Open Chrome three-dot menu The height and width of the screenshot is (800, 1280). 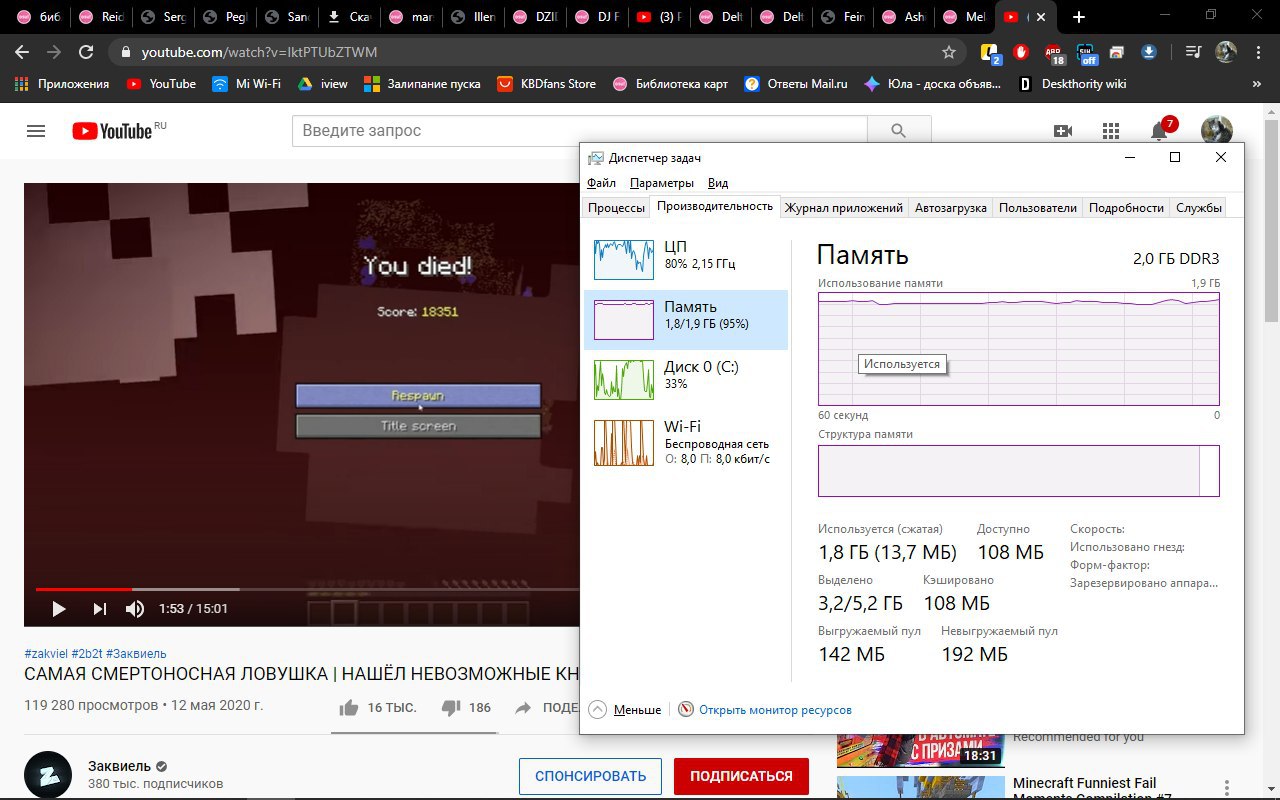coord(1257,52)
